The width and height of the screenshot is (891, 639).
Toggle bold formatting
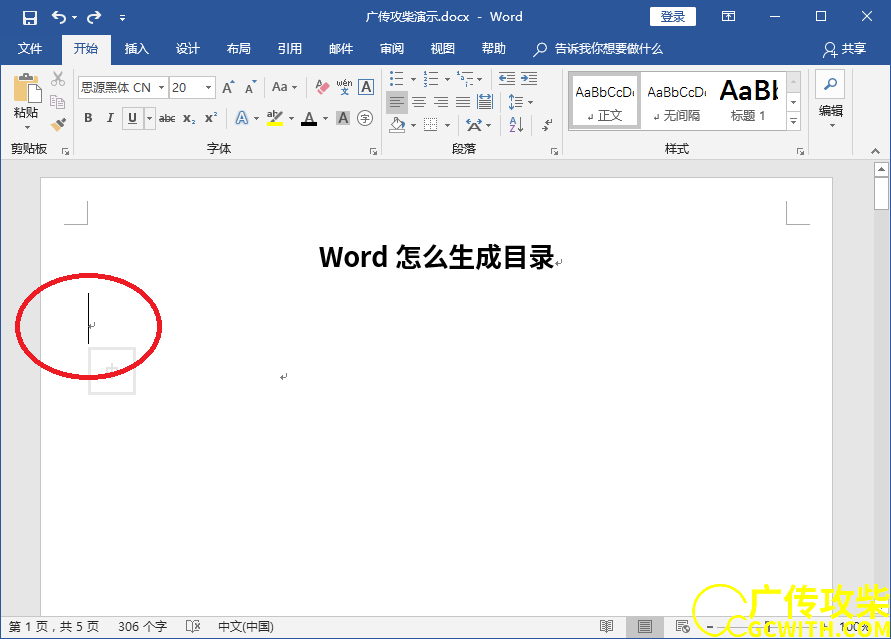click(x=88, y=118)
